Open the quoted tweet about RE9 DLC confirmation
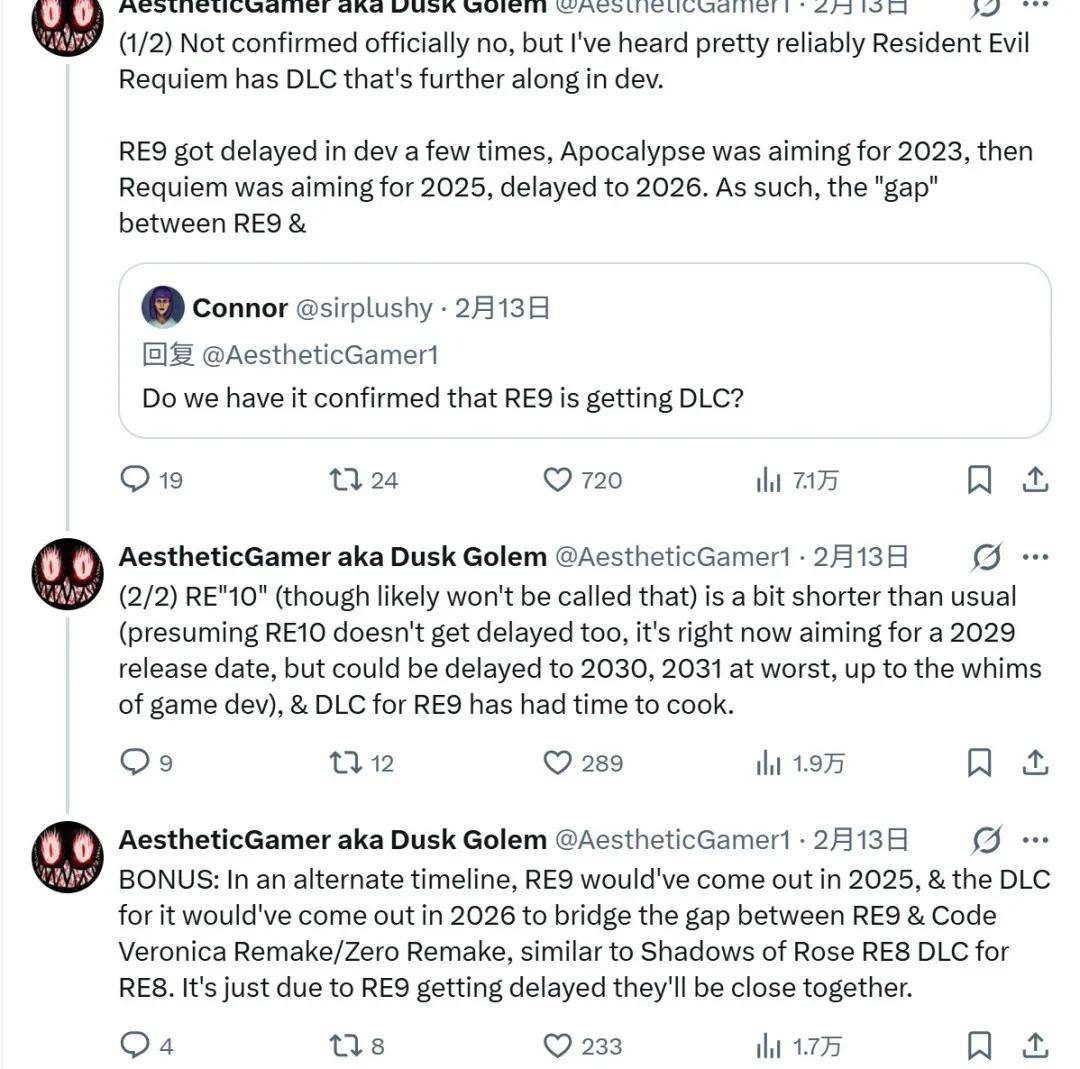Screen dimensions: 1080x1069 click(584, 398)
